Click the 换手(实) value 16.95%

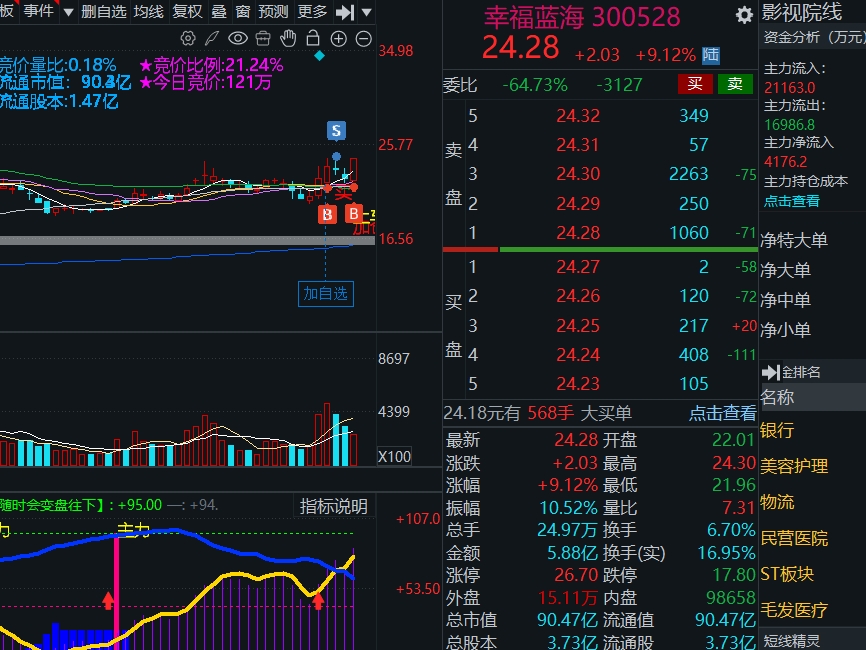click(726, 552)
